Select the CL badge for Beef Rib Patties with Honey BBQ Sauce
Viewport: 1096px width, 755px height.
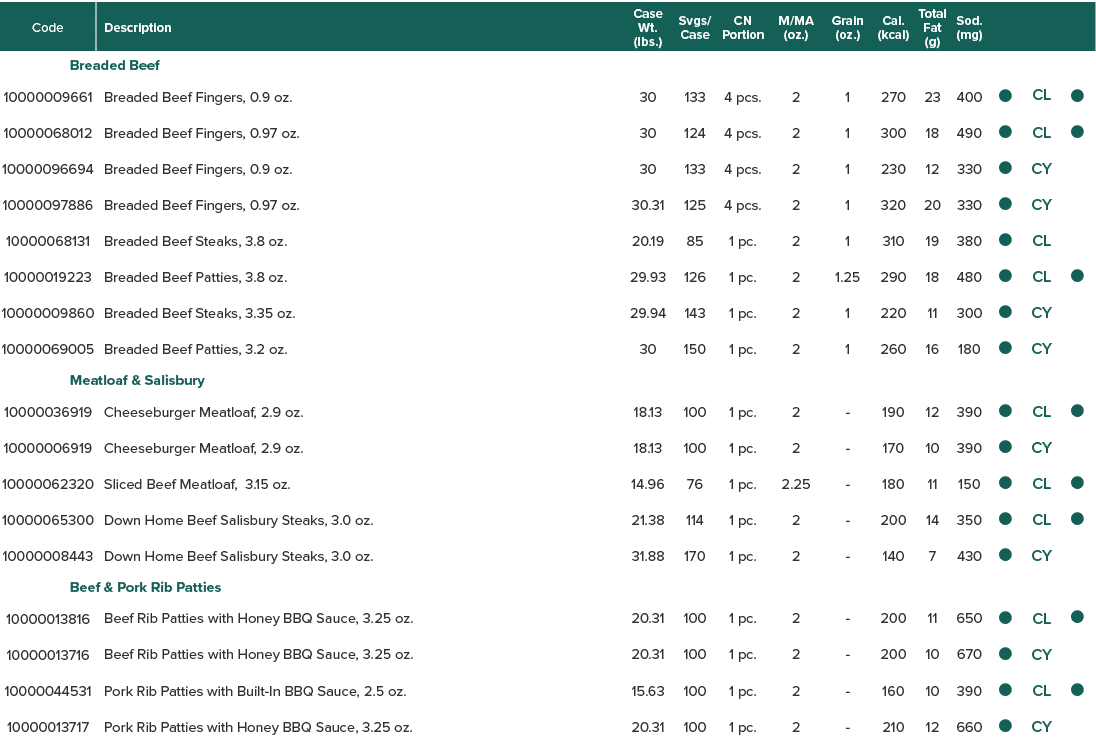(1042, 618)
